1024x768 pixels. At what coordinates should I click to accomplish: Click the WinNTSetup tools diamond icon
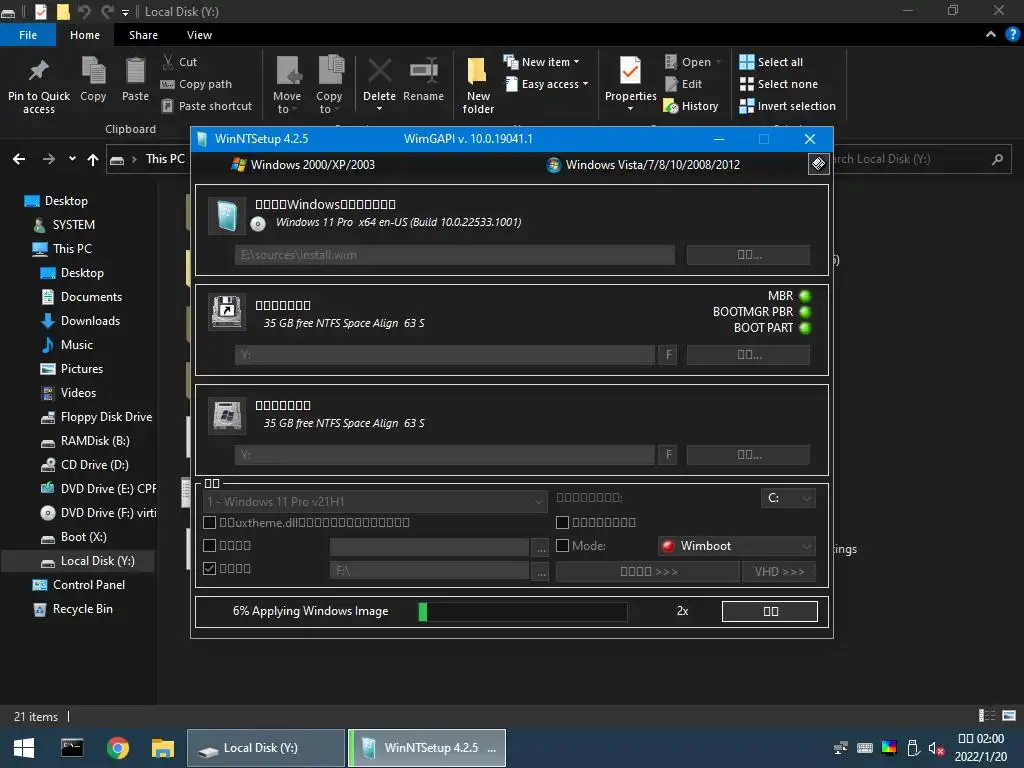point(818,163)
